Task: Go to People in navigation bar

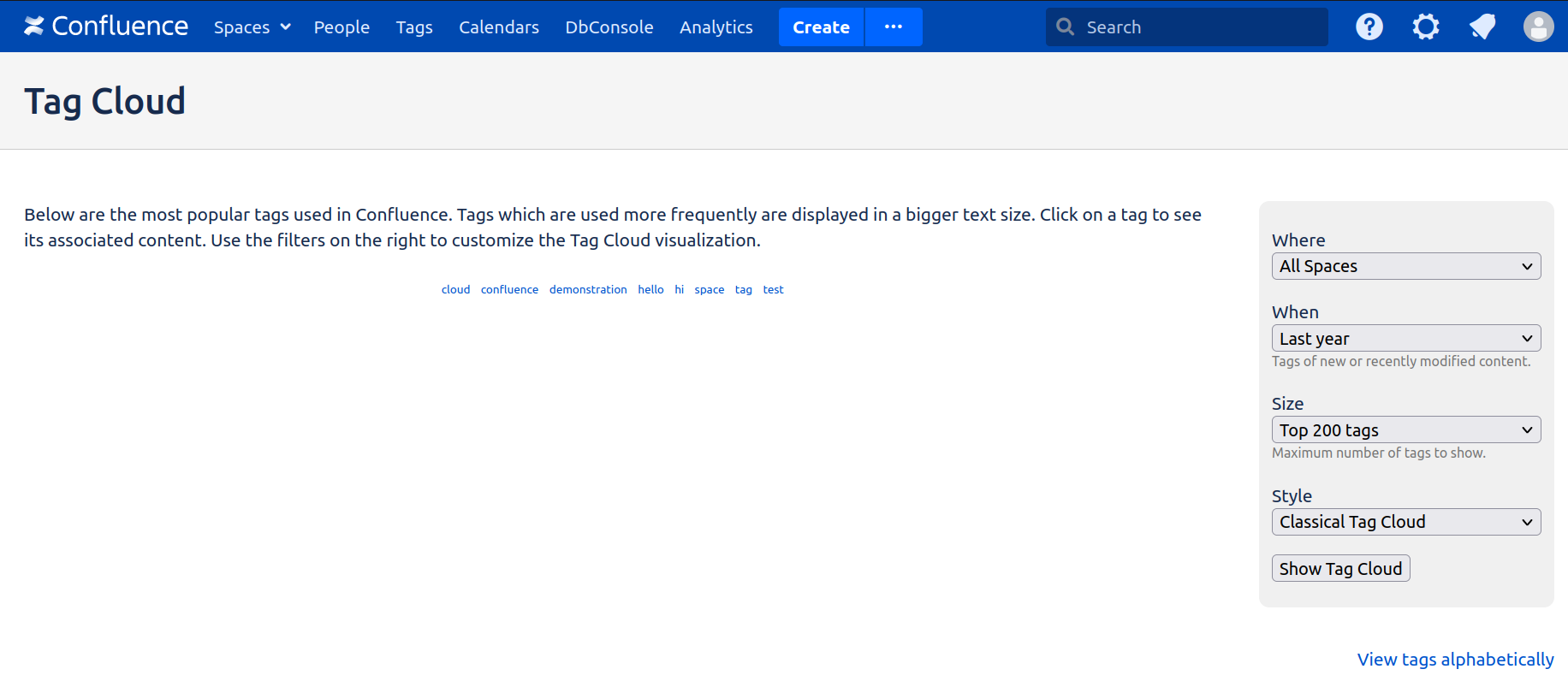Action: click(342, 27)
